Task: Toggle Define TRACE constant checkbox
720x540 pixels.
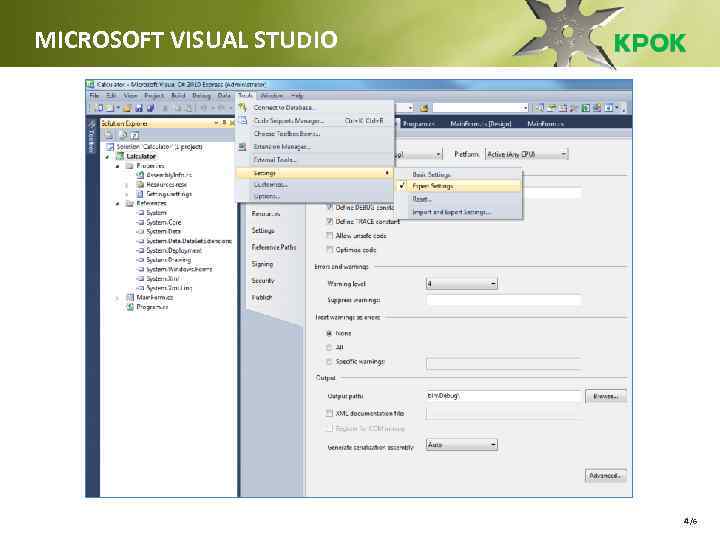Action: pyautogui.click(x=329, y=221)
